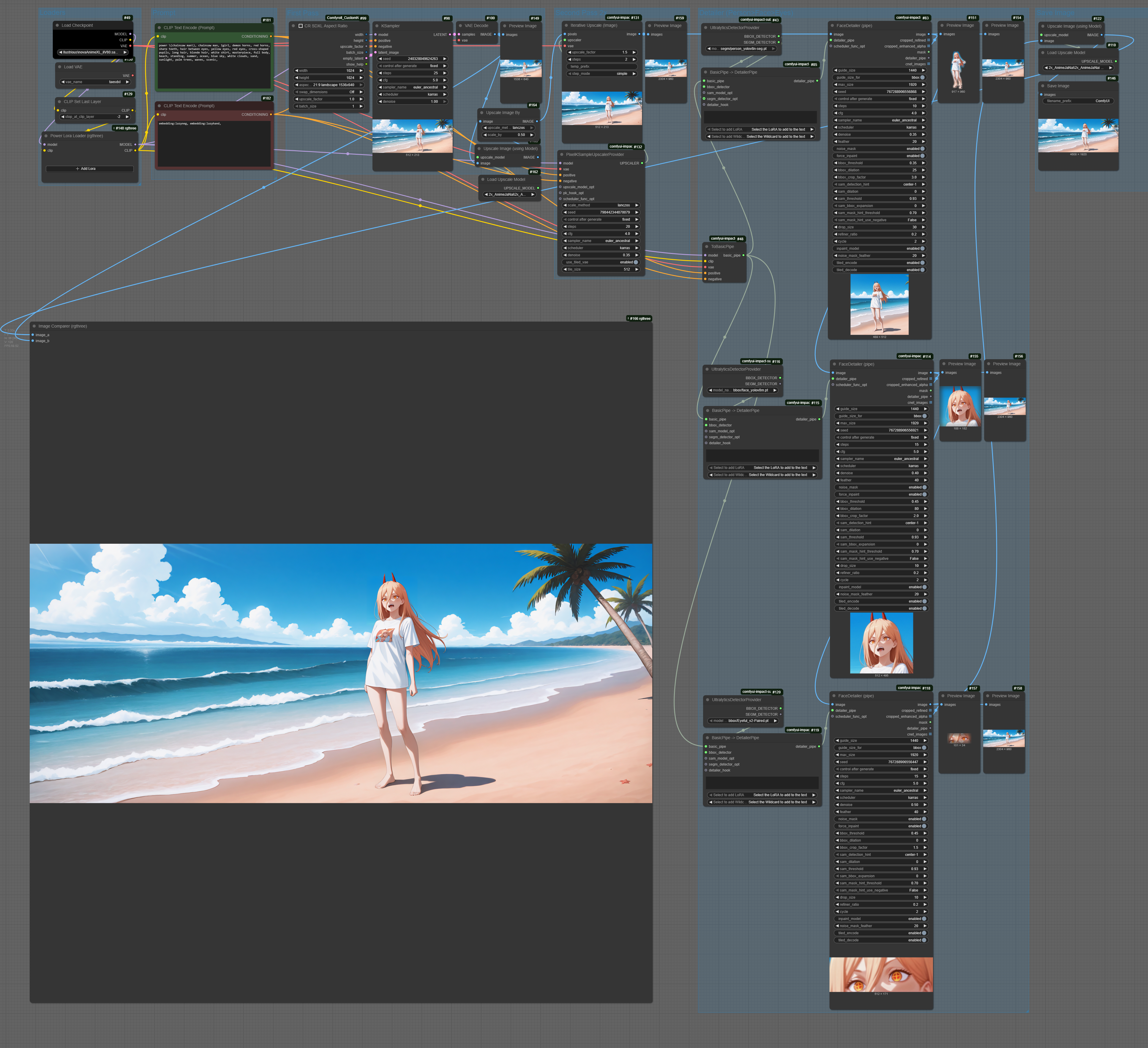The height and width of the screenshot is (1048, 1148).
Task: Click the UPSCALER output port of PixelKSampleUpscalerProvider
Action: tap(642, 163)
